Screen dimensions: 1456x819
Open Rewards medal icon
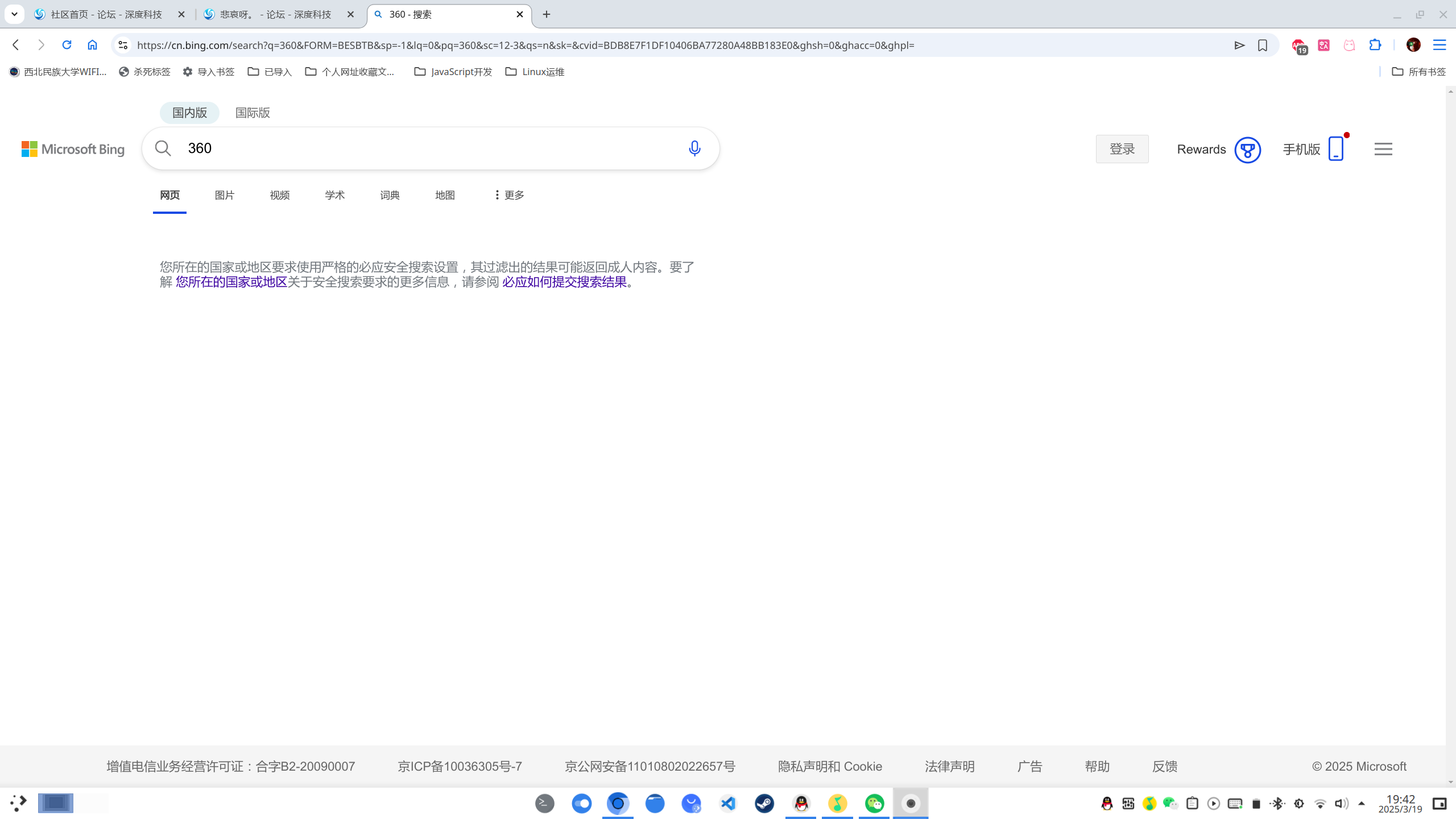point(1247,150)
